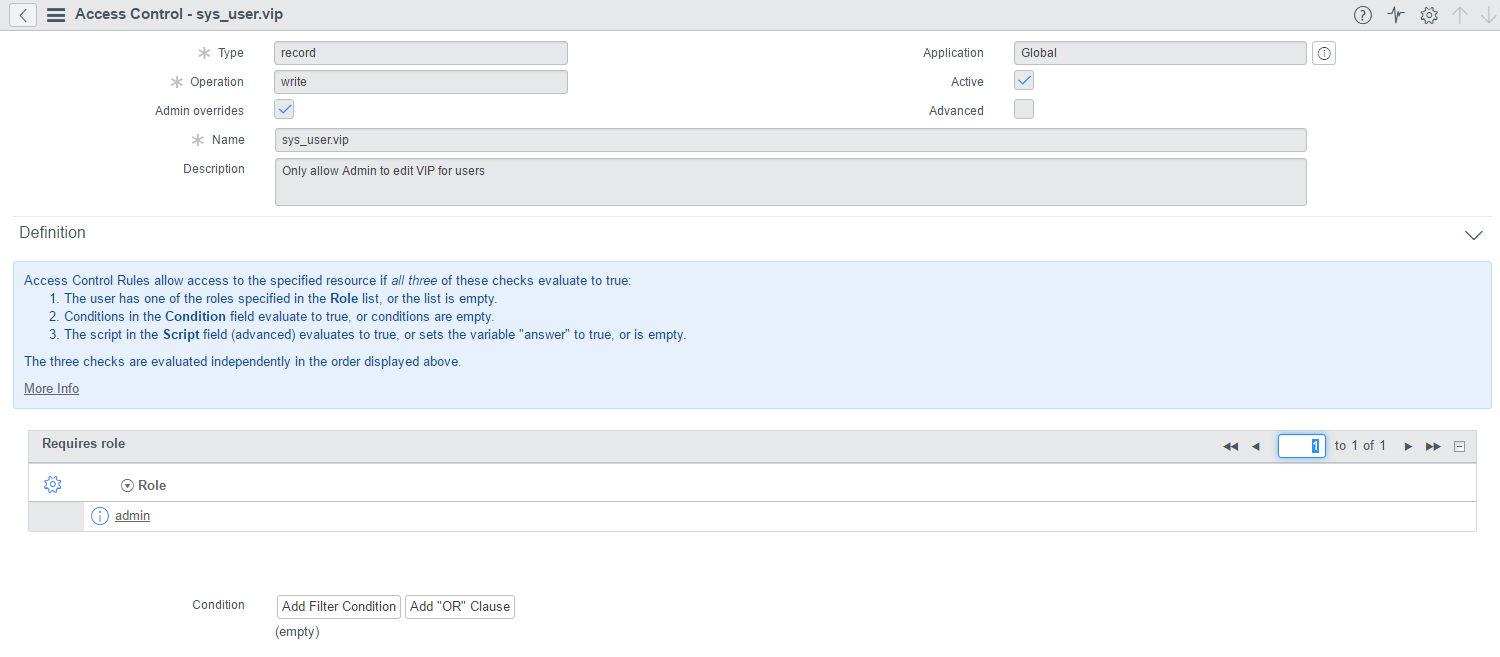Click the info icon beside admin role
This screenshot has width=1500, height=657.
coord(100,516)
